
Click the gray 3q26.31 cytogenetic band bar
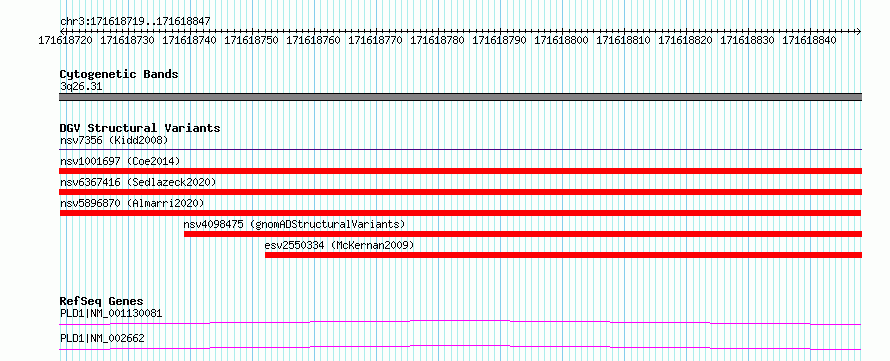460,97
